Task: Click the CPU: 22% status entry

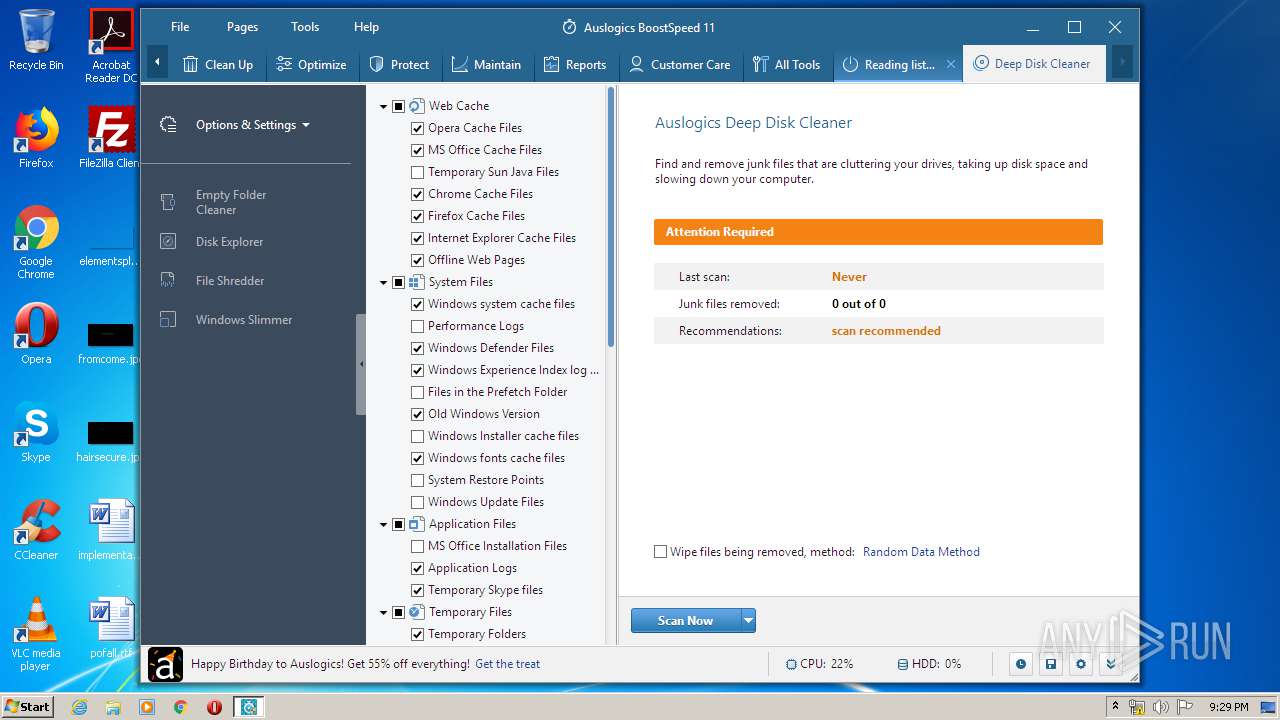Action: [820, 664]
